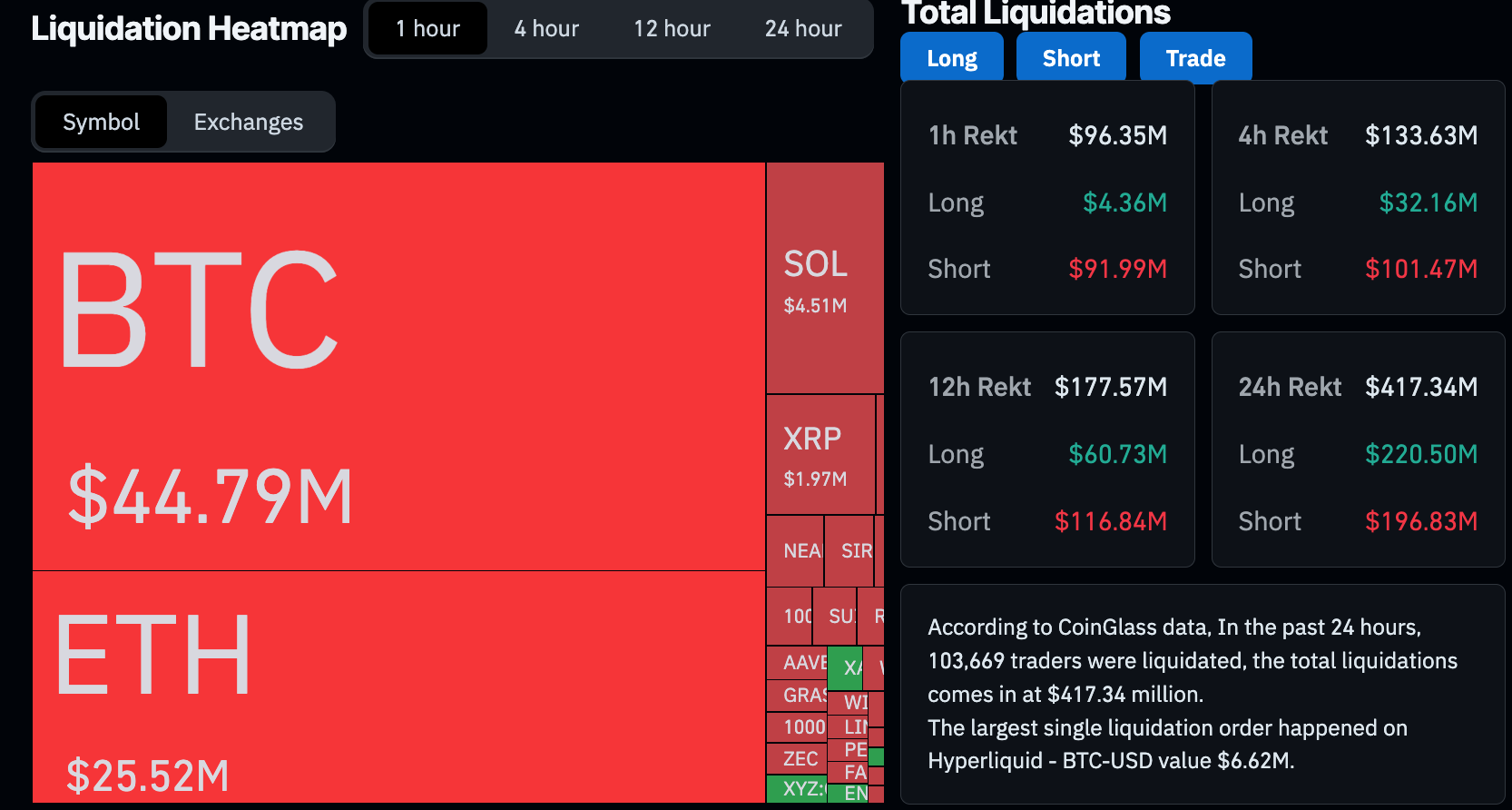This screenshot has width=1512, height=810.
Task: Show the 24 hour liquidation heatmap
Action: coord(803,29)
